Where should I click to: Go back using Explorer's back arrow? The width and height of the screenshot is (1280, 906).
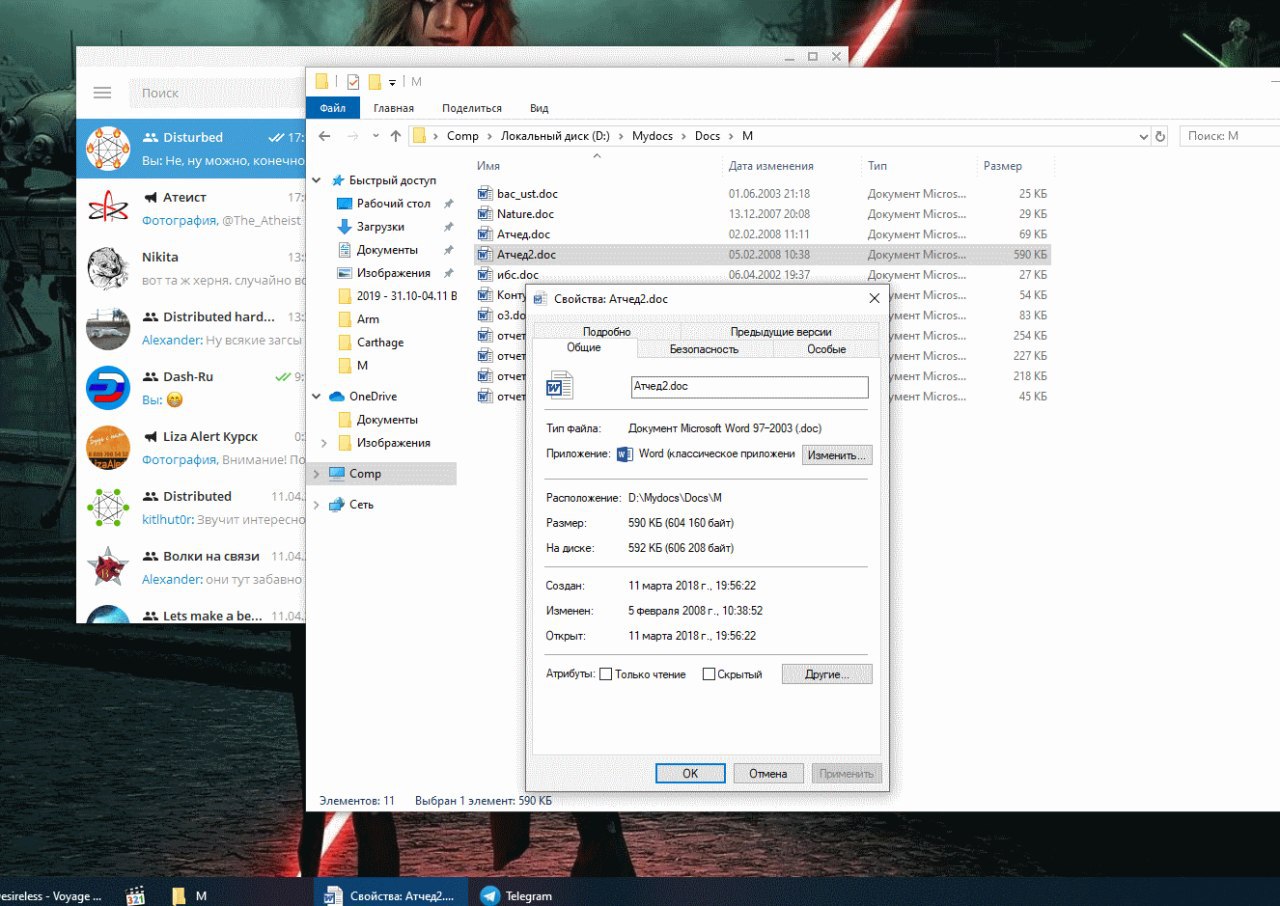(x=324, y=136)
